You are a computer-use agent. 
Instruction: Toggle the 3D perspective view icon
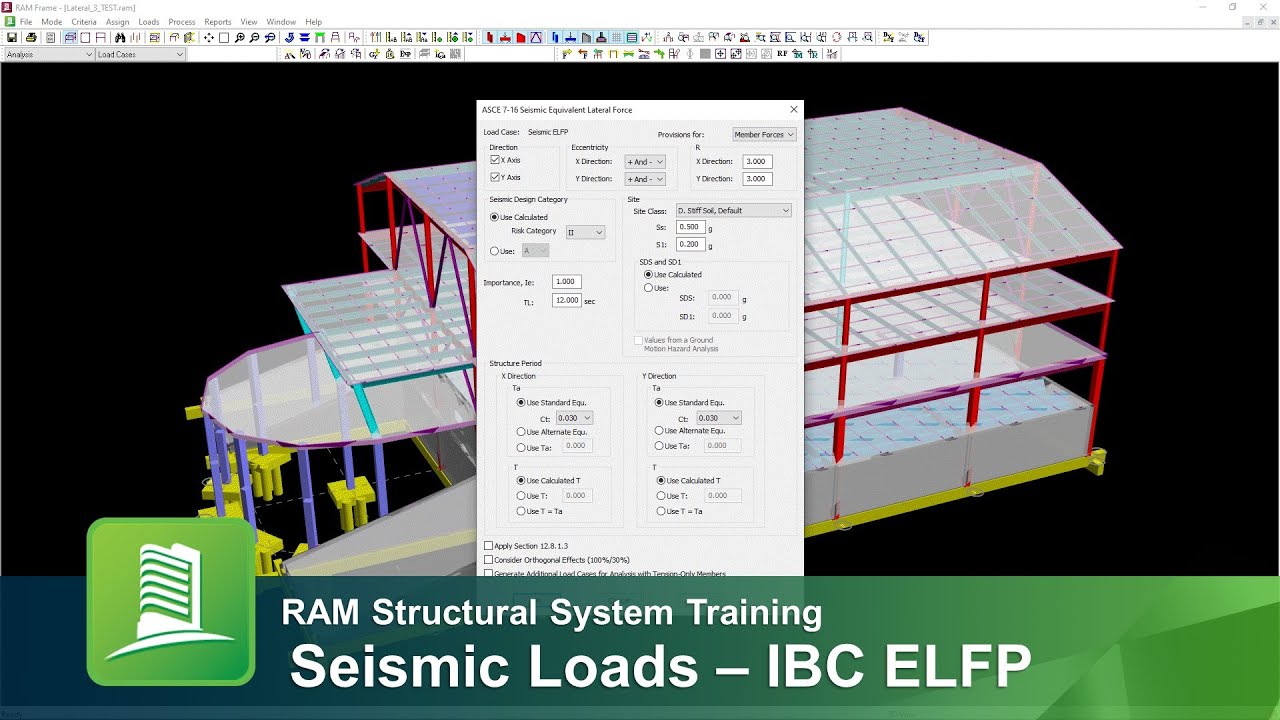(70, 38)
